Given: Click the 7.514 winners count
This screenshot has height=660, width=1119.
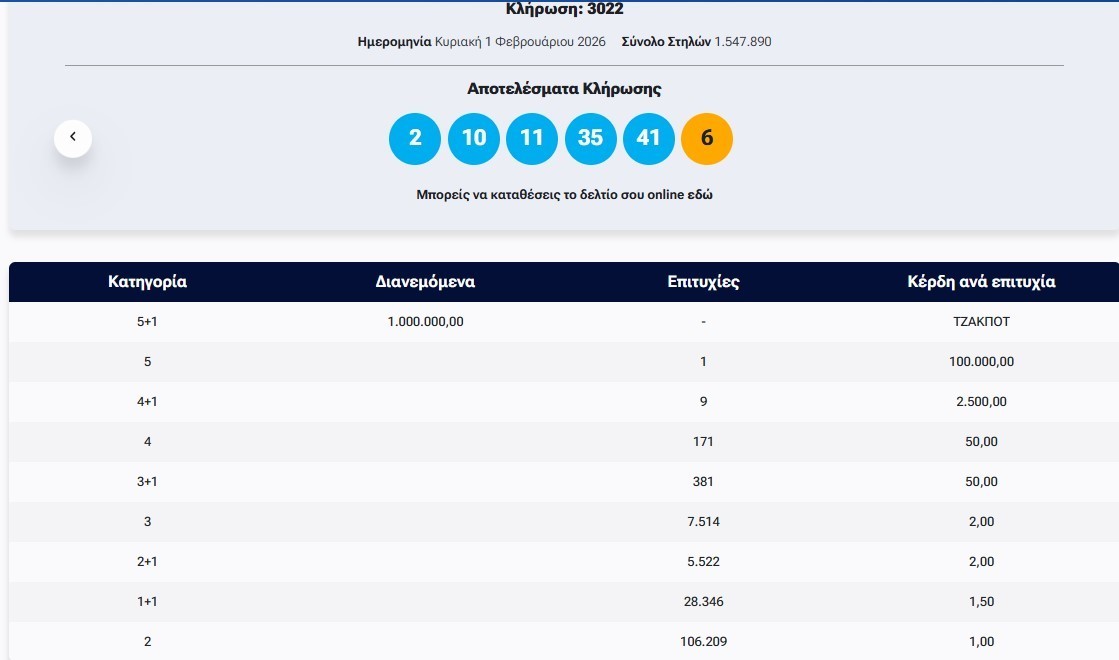Looking at the screenshot, I should (x=703, y=522).
